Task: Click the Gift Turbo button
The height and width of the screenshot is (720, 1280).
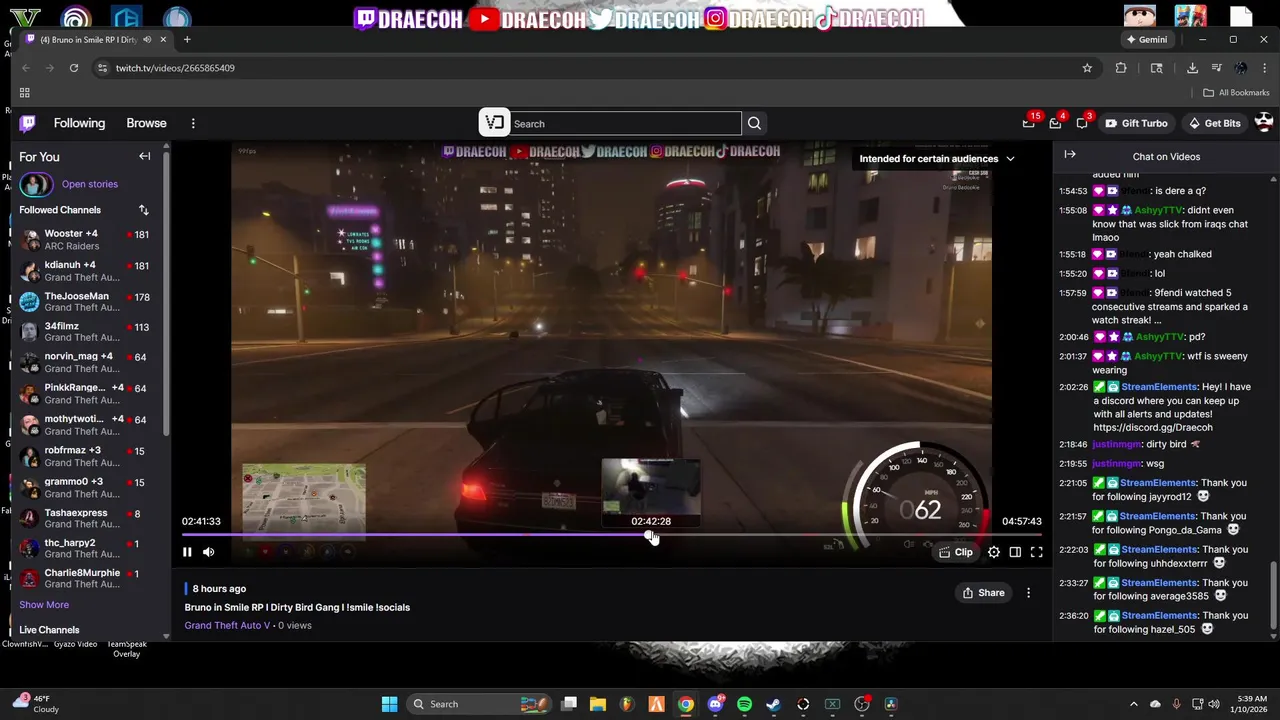Action: 1137,123
